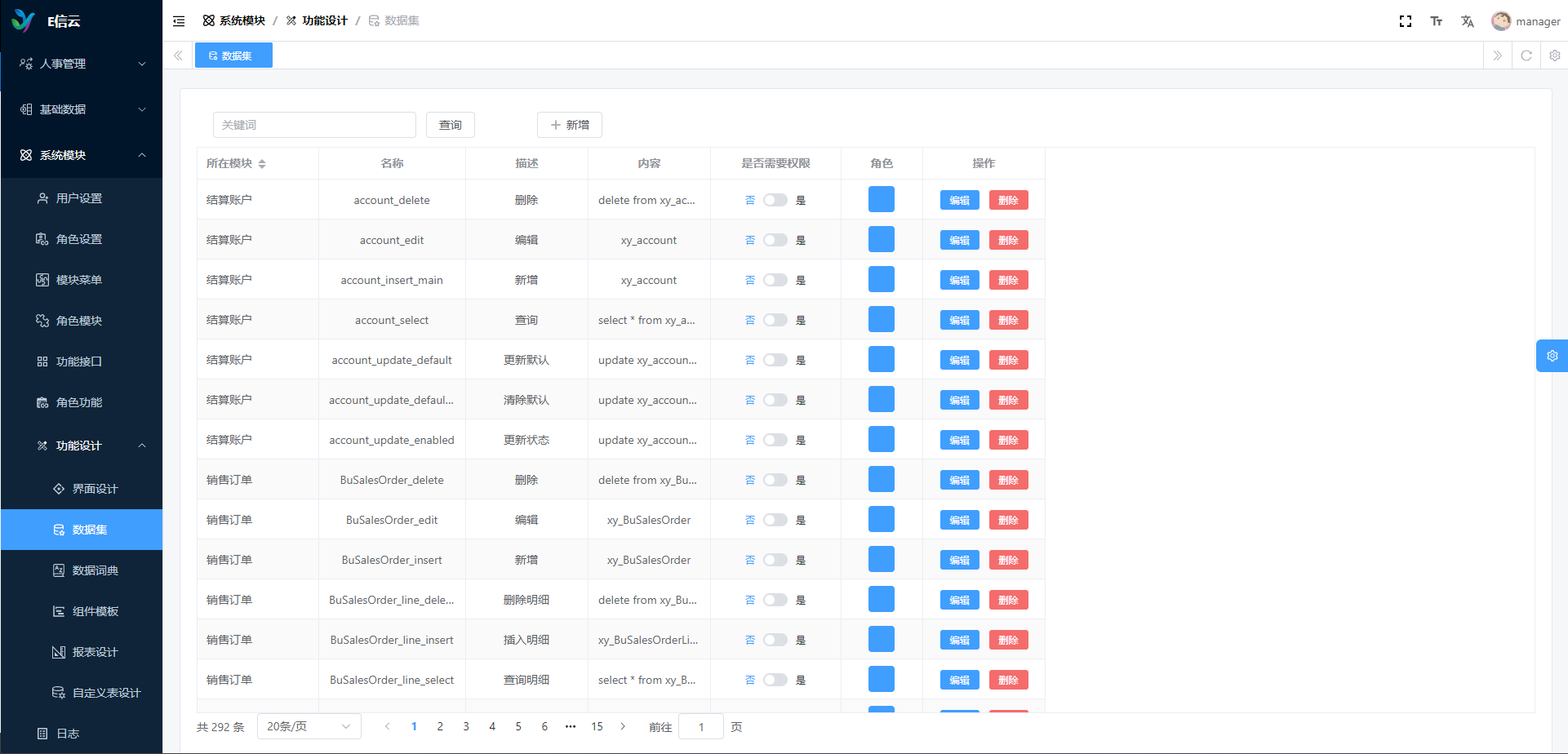The height and width of the screenshot is (754, 1568).
Task: Click the blue 角色 box for BuSalesOrder_insert
Action: [x=882, y=559]
